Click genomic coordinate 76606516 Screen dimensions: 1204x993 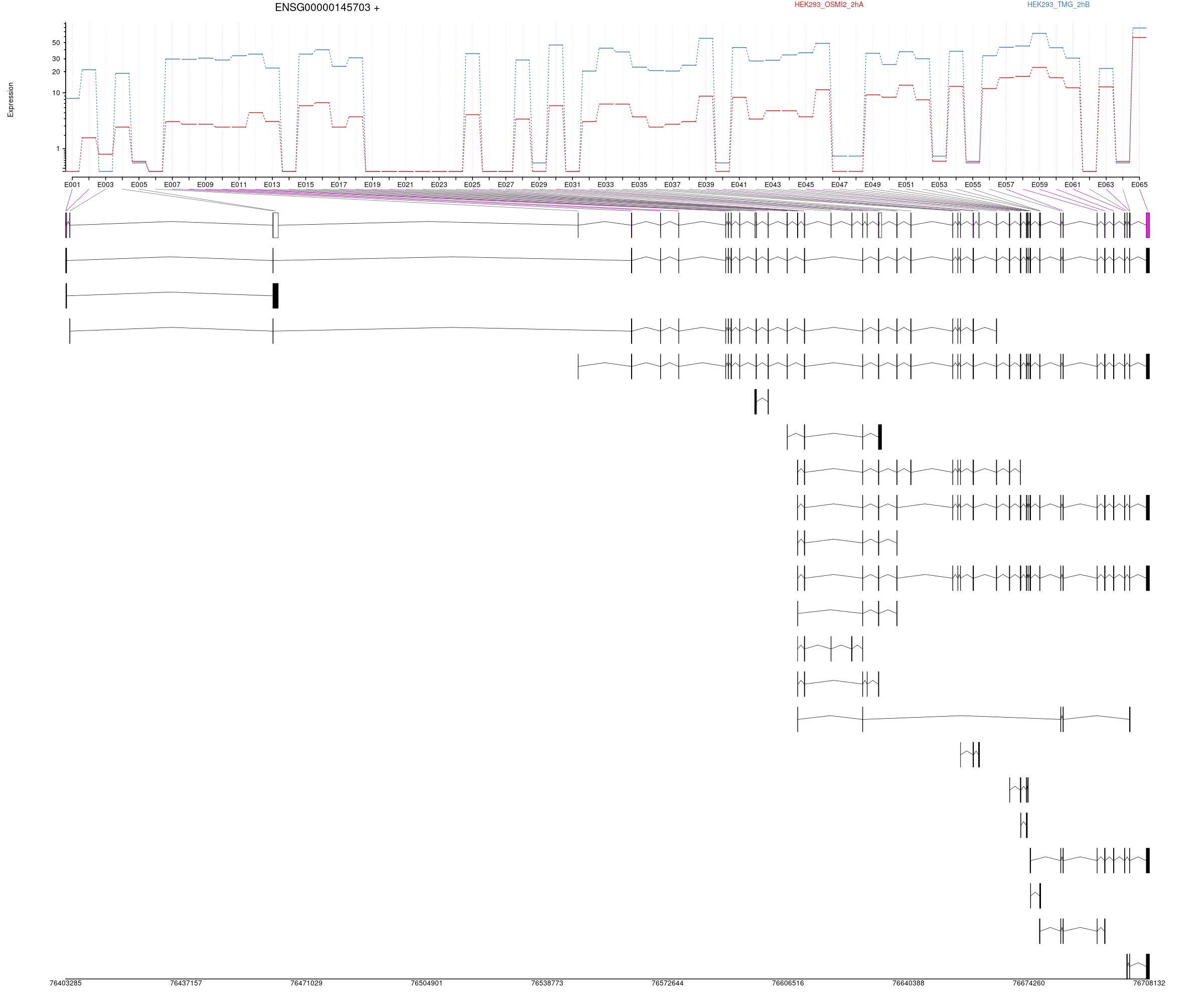pyautogui.click(x=788, y=983)
